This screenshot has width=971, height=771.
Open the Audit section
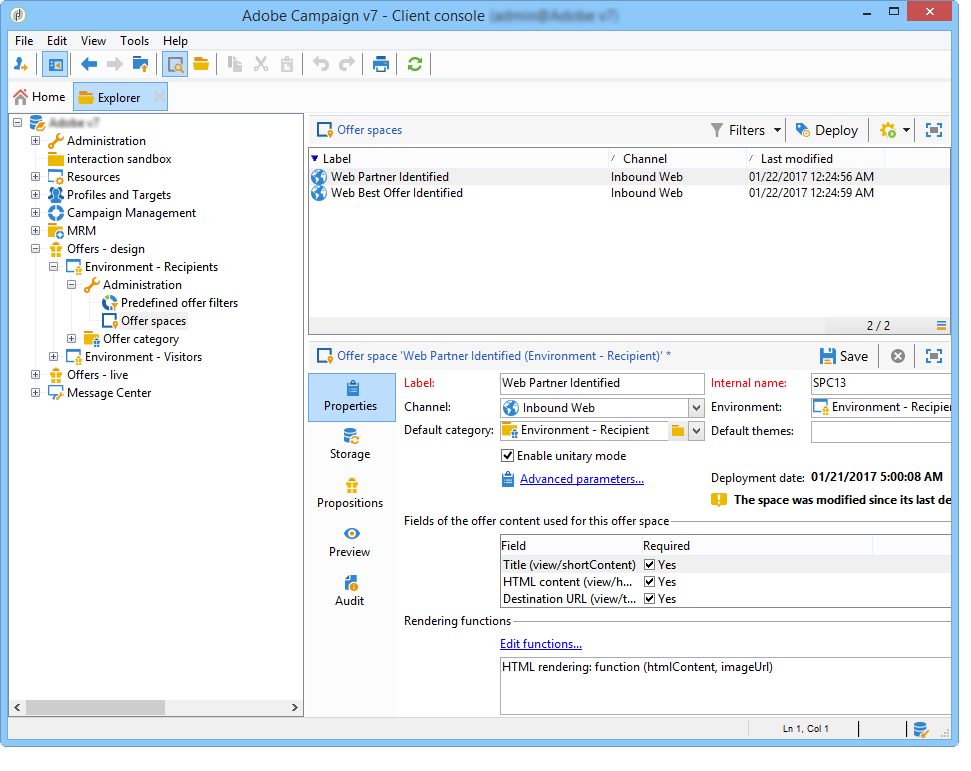(x=351, y=591)
